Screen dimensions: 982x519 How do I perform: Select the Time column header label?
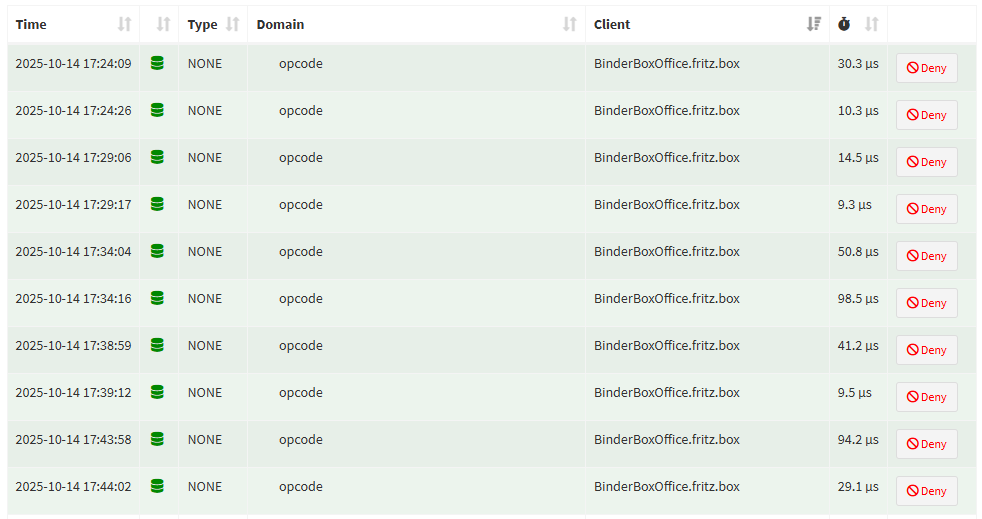(31, 24)
